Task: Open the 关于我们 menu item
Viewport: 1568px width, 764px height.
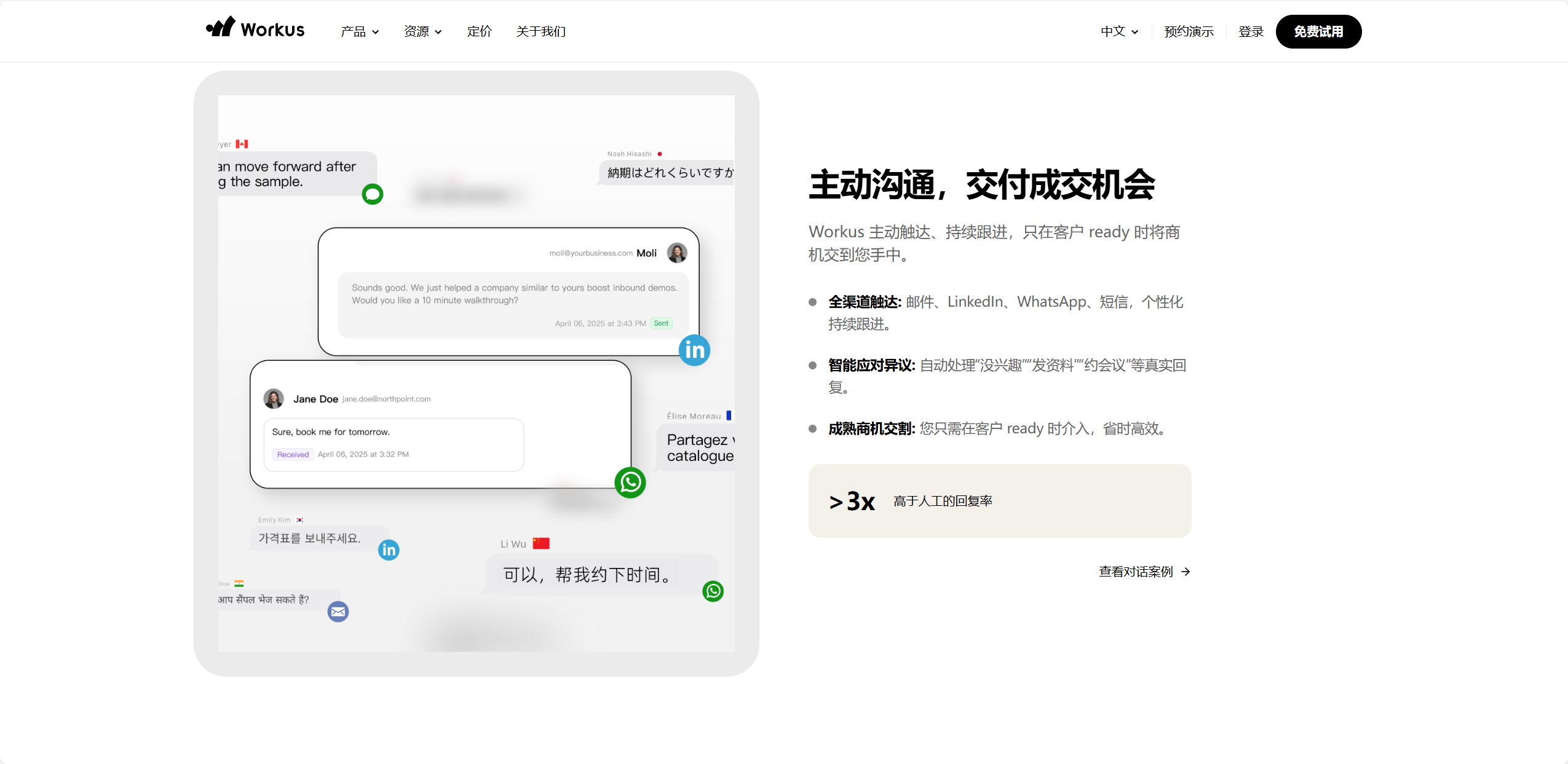Action: pos(541,31)
